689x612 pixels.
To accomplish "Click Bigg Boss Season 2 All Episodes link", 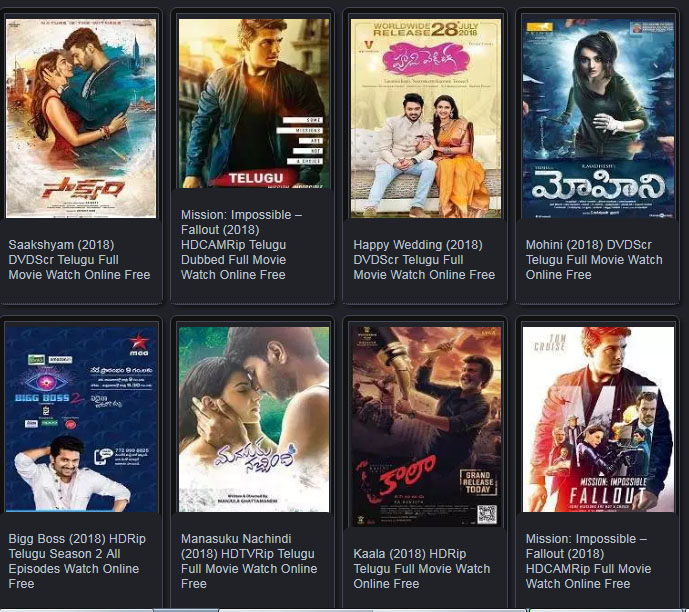I will pyautogui.click(x=77, y=561).
